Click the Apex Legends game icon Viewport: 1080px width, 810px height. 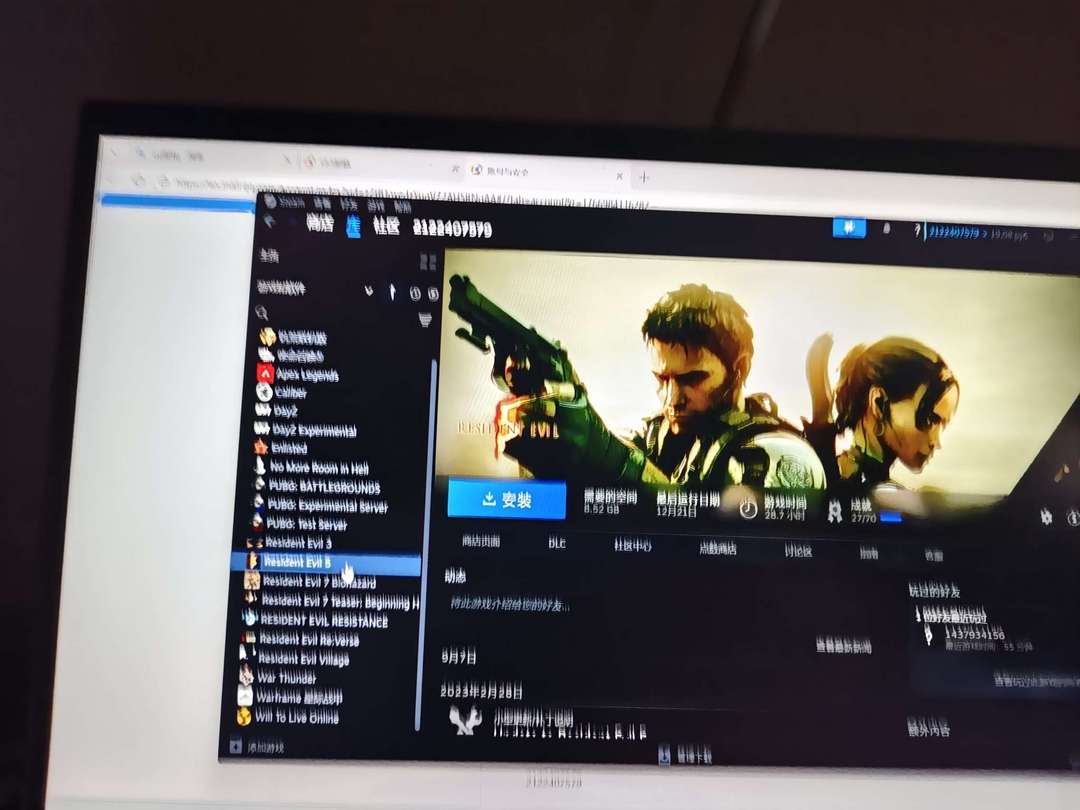[265, 373]
